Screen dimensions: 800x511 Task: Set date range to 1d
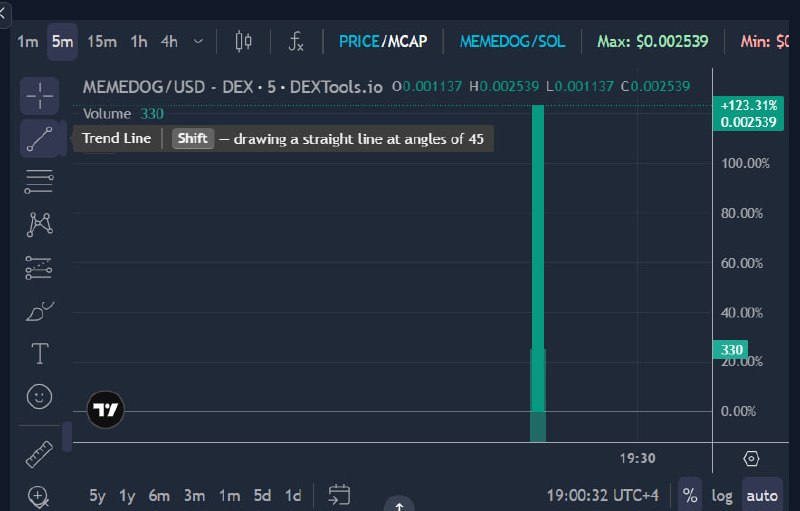293,495
